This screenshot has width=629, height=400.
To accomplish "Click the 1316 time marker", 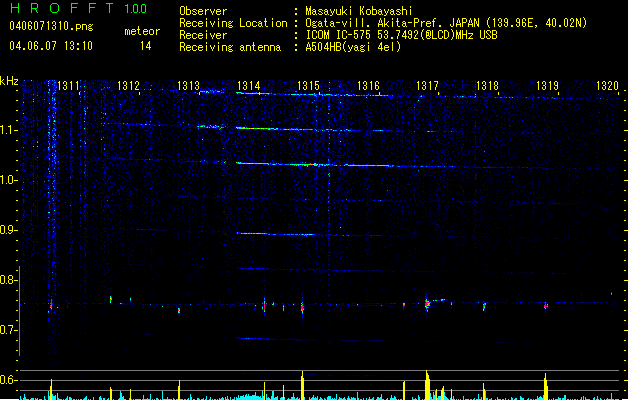I will (368, 85).
